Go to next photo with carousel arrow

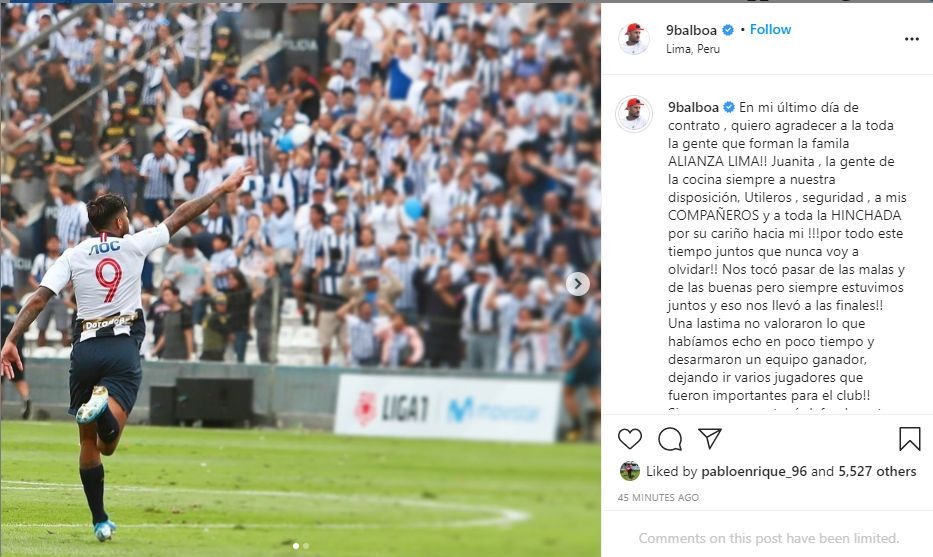(x=577, y=284)
